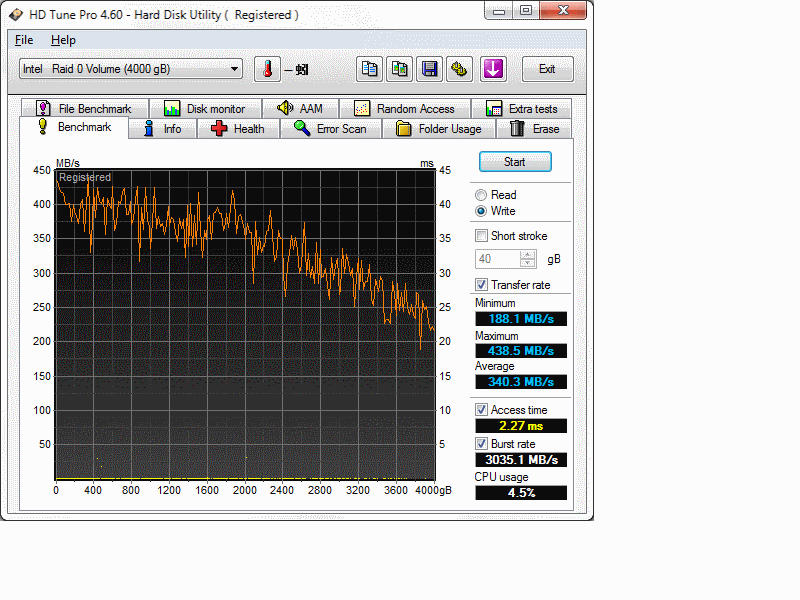The image size is (800, 600).
Task: Open the Folder Usage tab
Action: [x=439, y=129]
